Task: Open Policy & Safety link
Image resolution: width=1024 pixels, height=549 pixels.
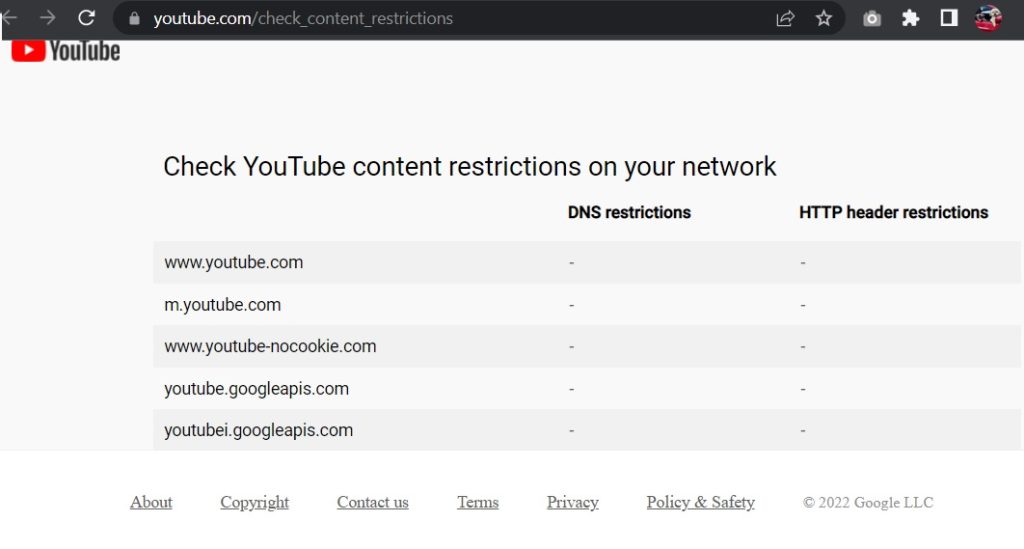Action: tap(700, 502)
